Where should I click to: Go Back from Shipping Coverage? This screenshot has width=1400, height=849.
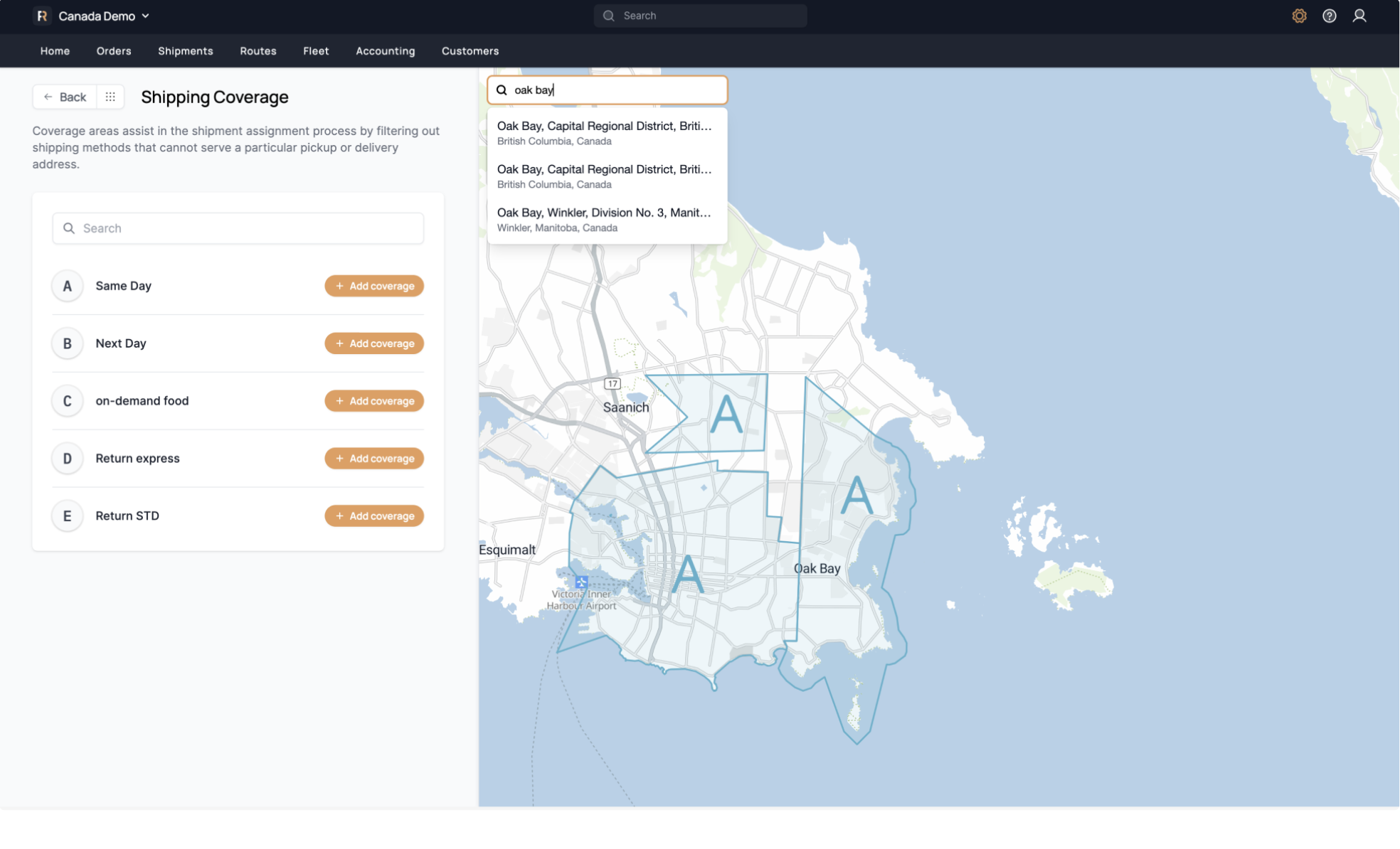pos(65,97)
